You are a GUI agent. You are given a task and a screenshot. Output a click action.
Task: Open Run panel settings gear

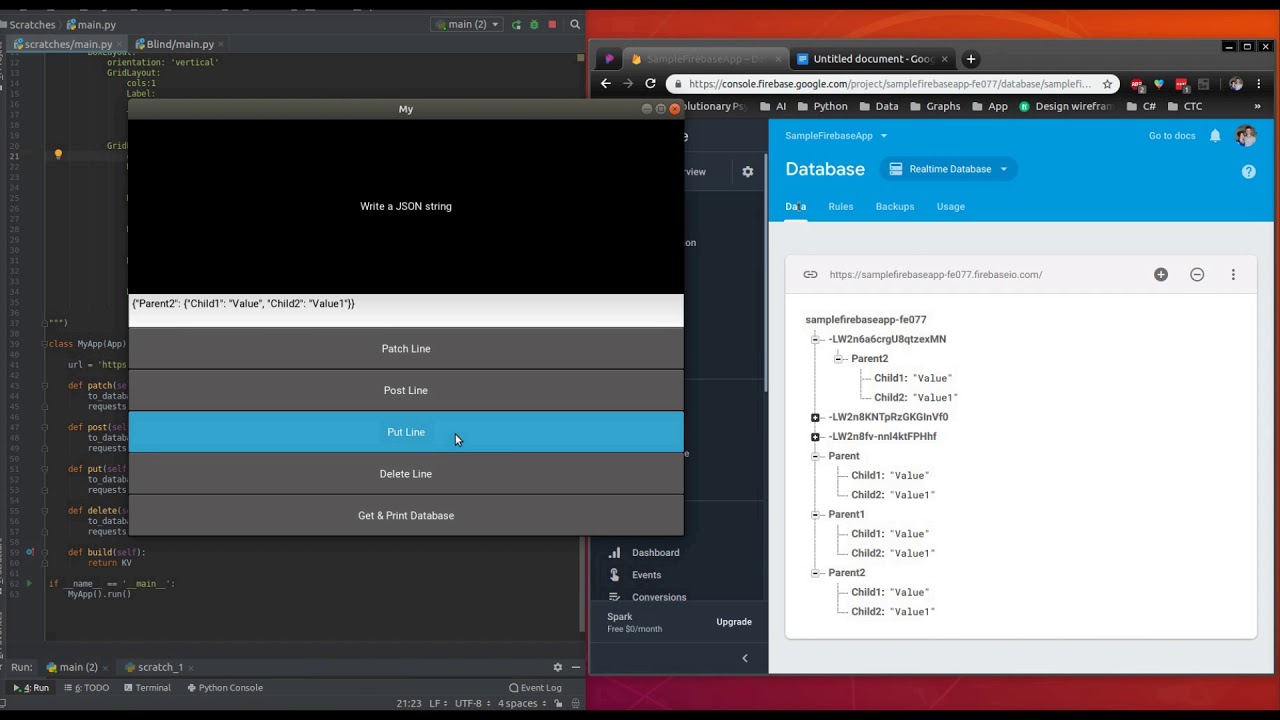(x=558, y=667)
